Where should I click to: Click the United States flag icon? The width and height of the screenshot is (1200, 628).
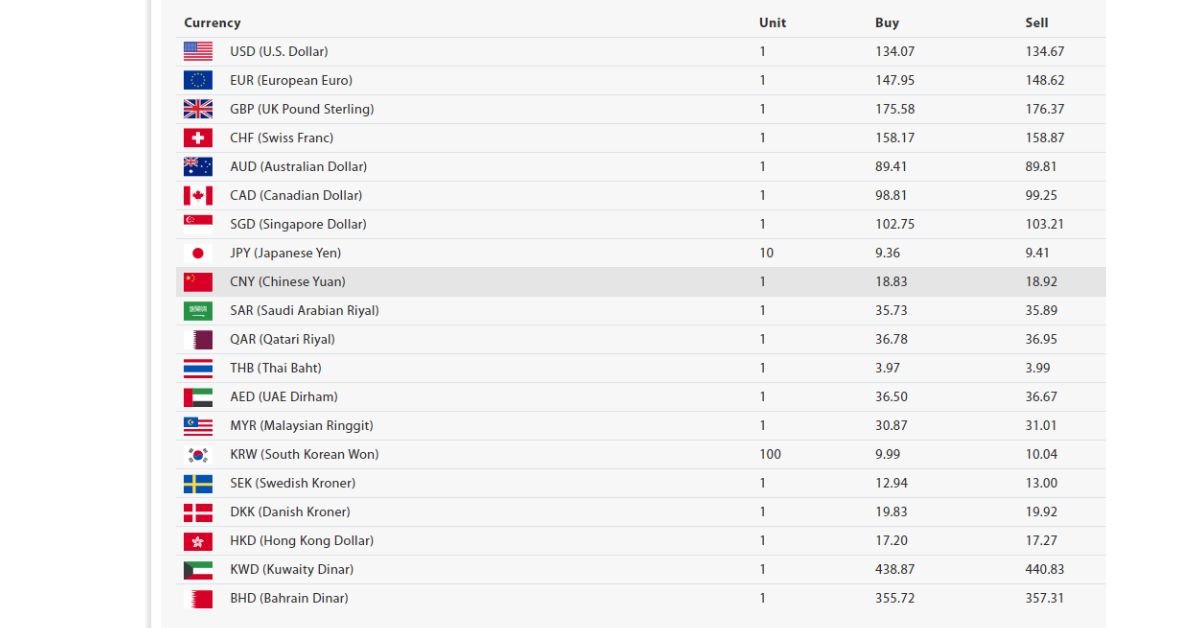coord(198,51)
